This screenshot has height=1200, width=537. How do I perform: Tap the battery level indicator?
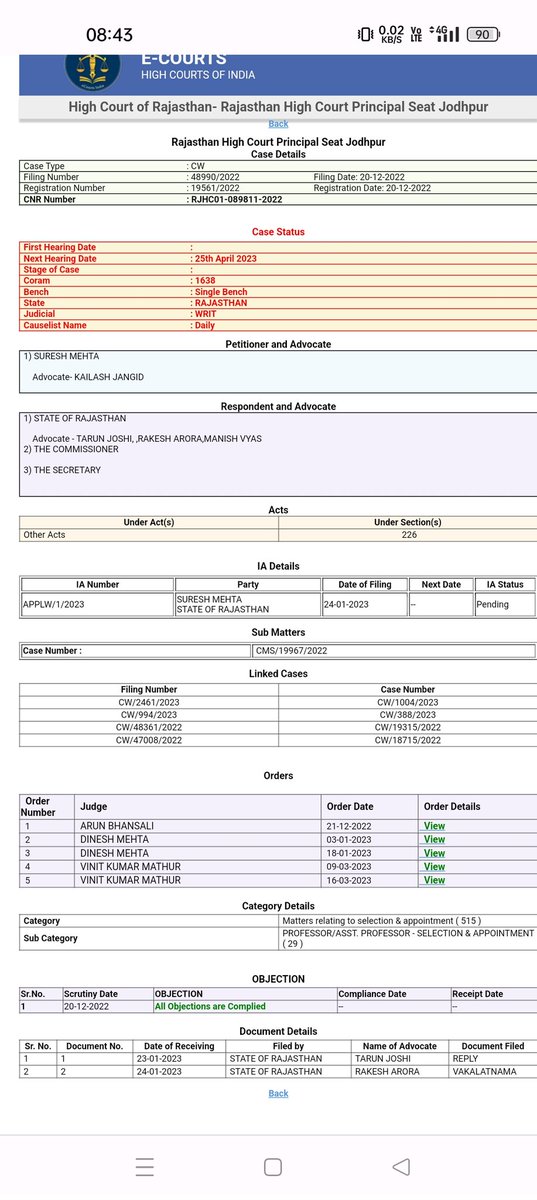(x=483, y=34)
